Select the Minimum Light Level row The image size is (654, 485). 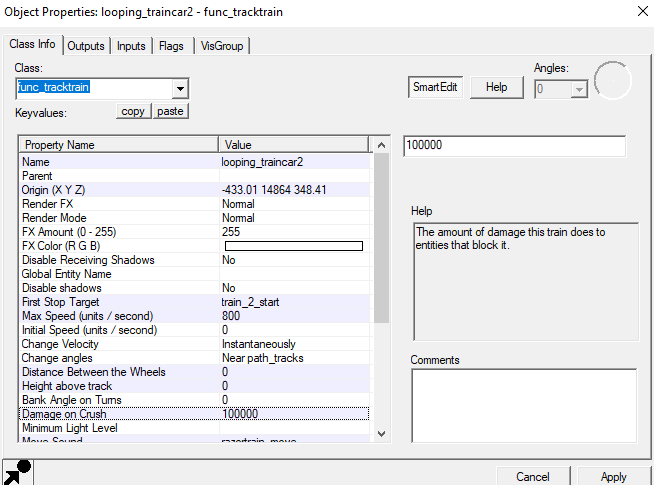pos(194,428)
